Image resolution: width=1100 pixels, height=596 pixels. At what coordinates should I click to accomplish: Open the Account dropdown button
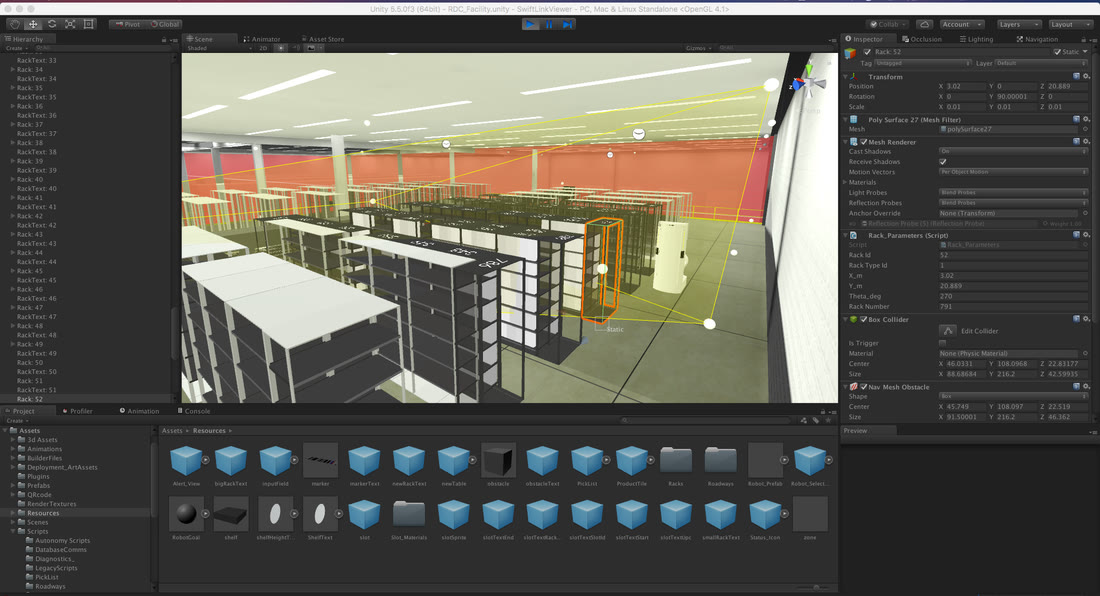[962, 24]
